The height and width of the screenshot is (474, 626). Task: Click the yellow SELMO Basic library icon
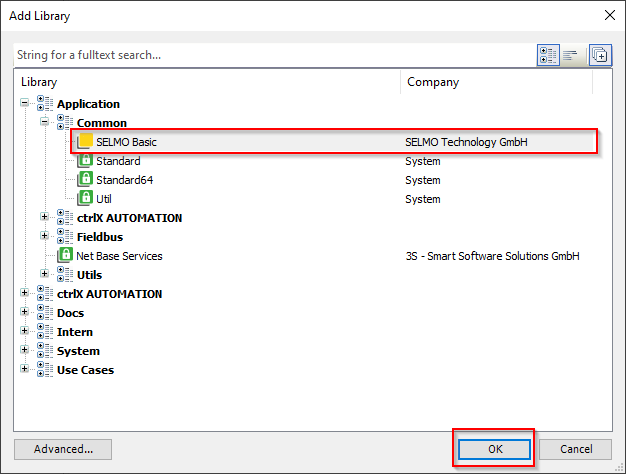[85, 142]
